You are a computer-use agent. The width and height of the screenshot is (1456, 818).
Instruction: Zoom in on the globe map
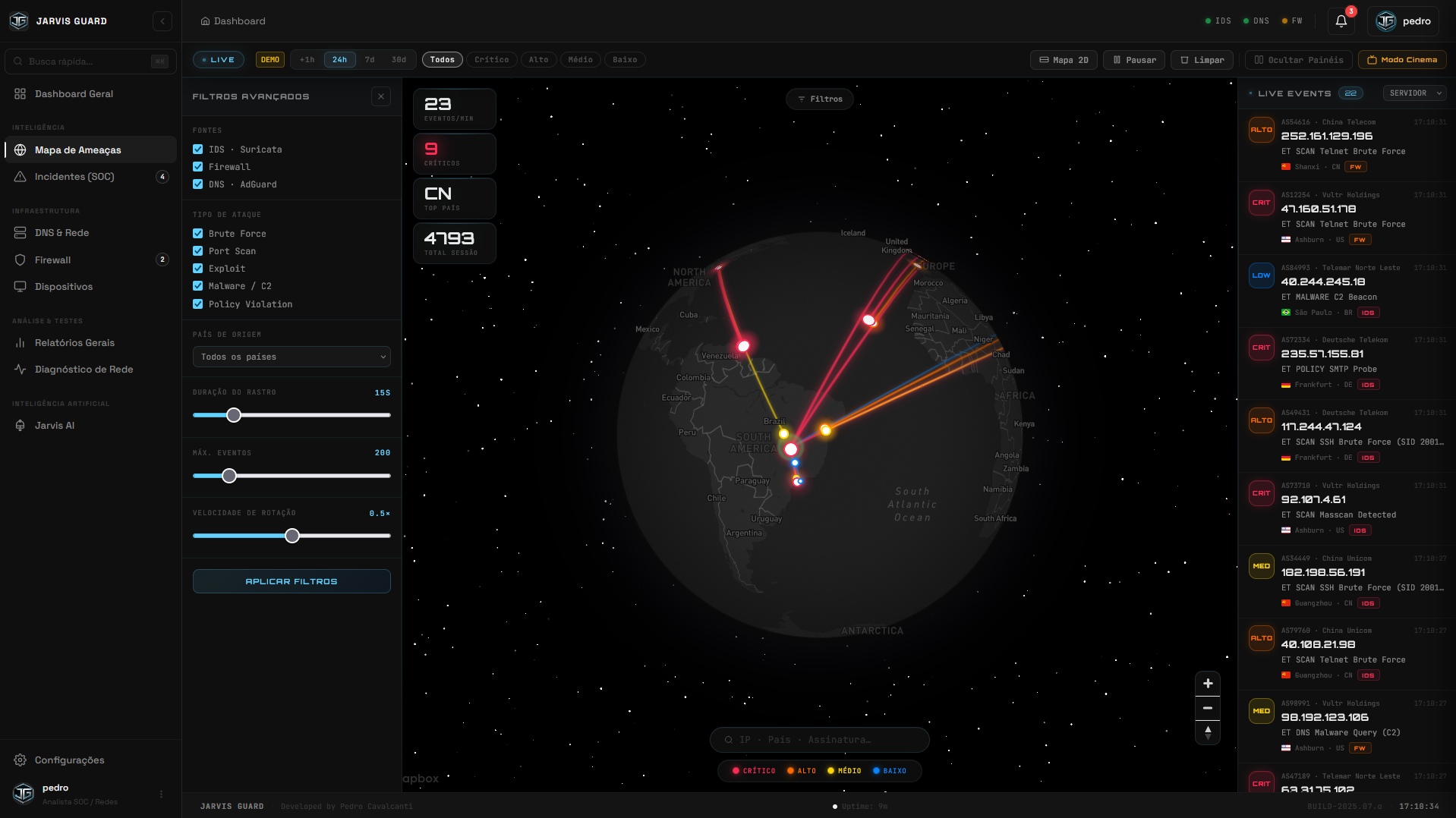click(1207, 684)
